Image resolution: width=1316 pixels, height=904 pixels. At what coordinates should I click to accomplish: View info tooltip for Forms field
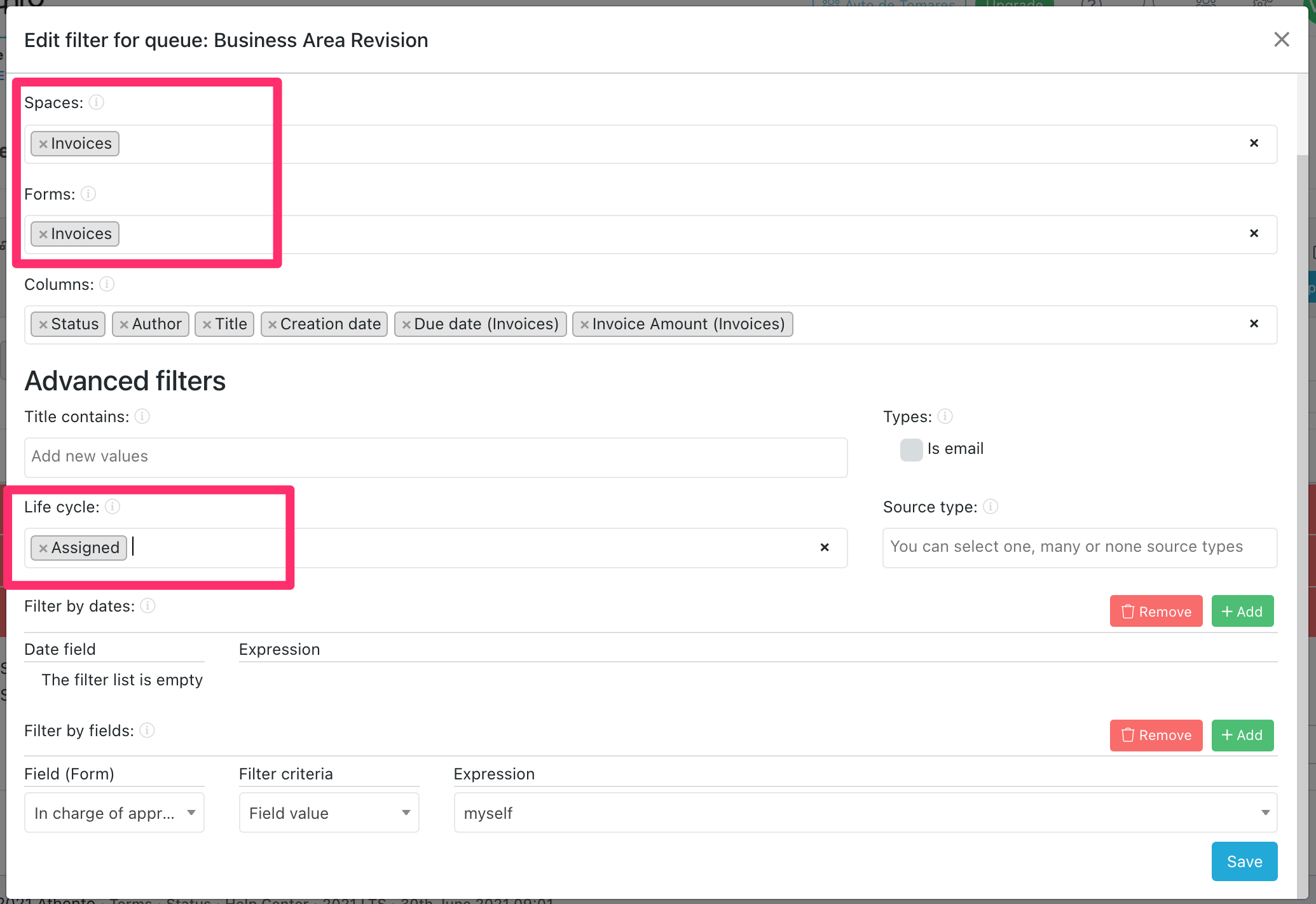(88, 194)
